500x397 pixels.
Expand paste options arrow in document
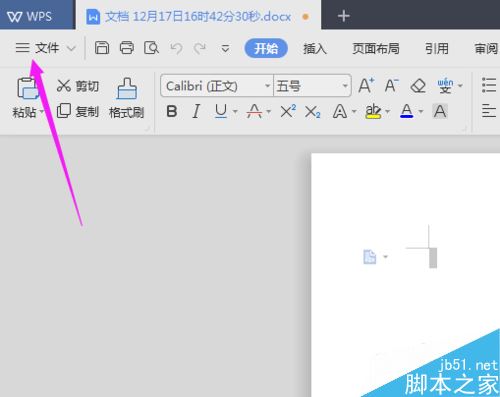(x=386, y=257)
